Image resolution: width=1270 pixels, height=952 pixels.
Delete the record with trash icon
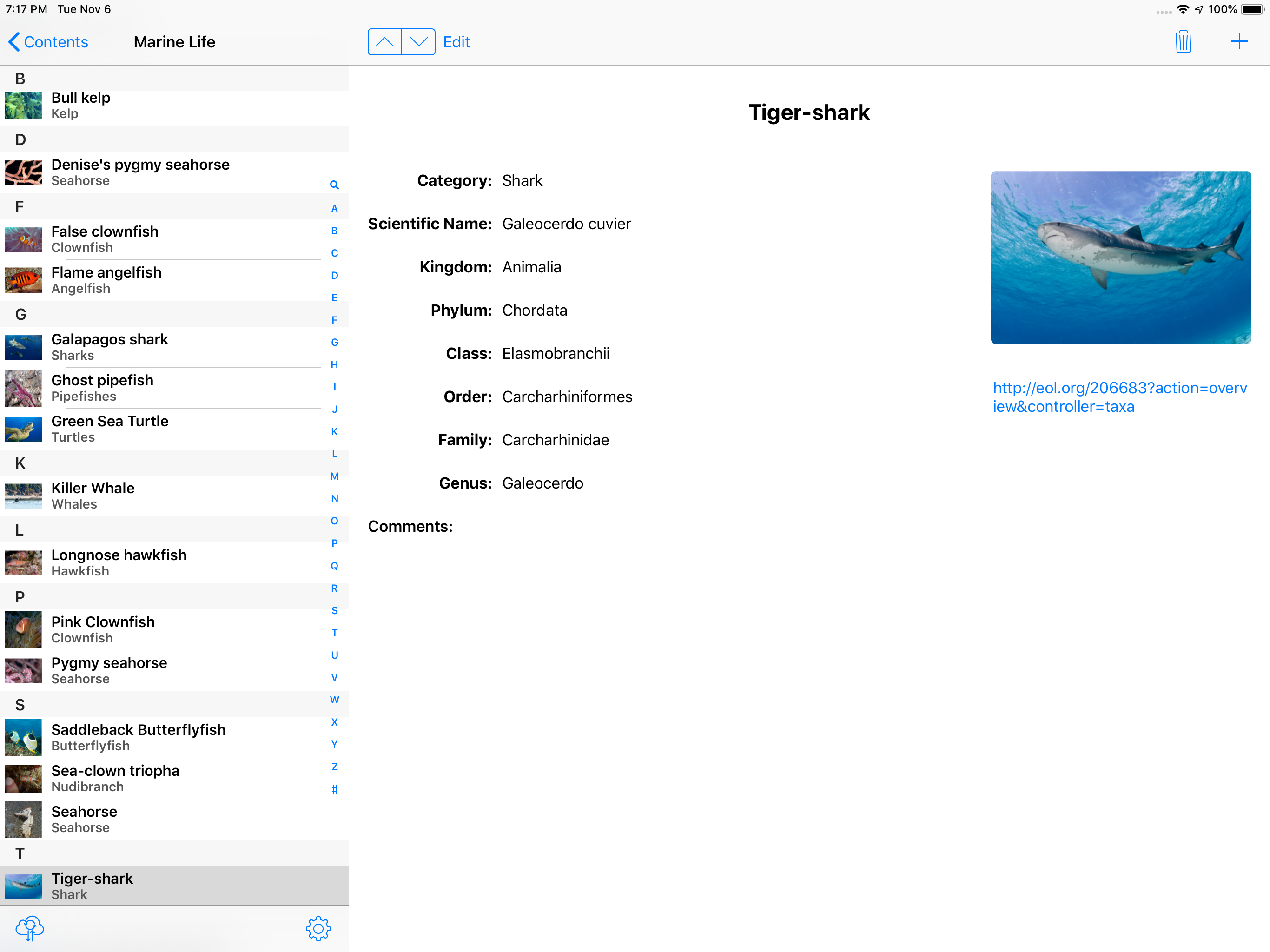(x=1183, y=42)
